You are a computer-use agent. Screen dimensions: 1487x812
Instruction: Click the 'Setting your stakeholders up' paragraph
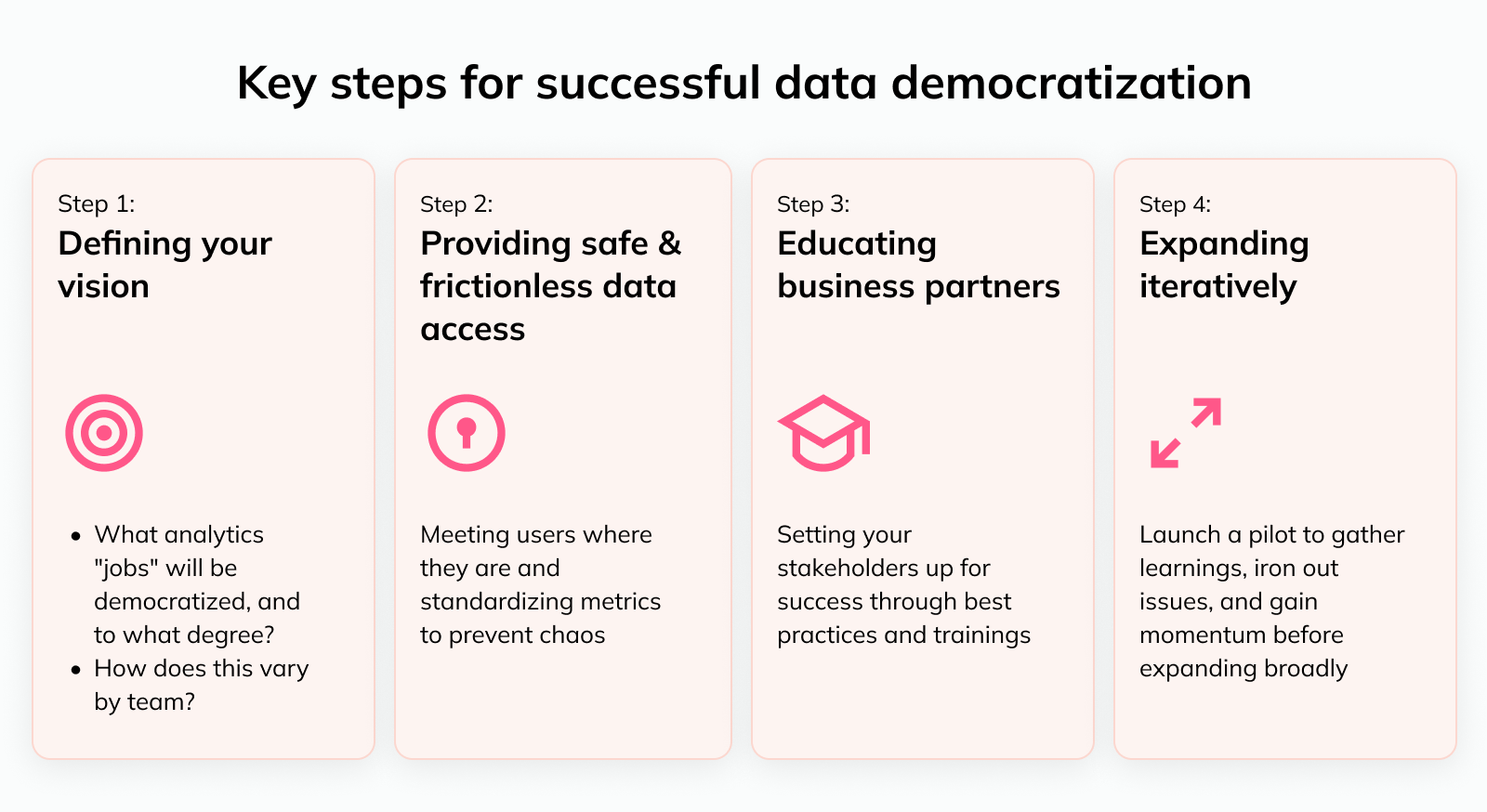(903, 584)
